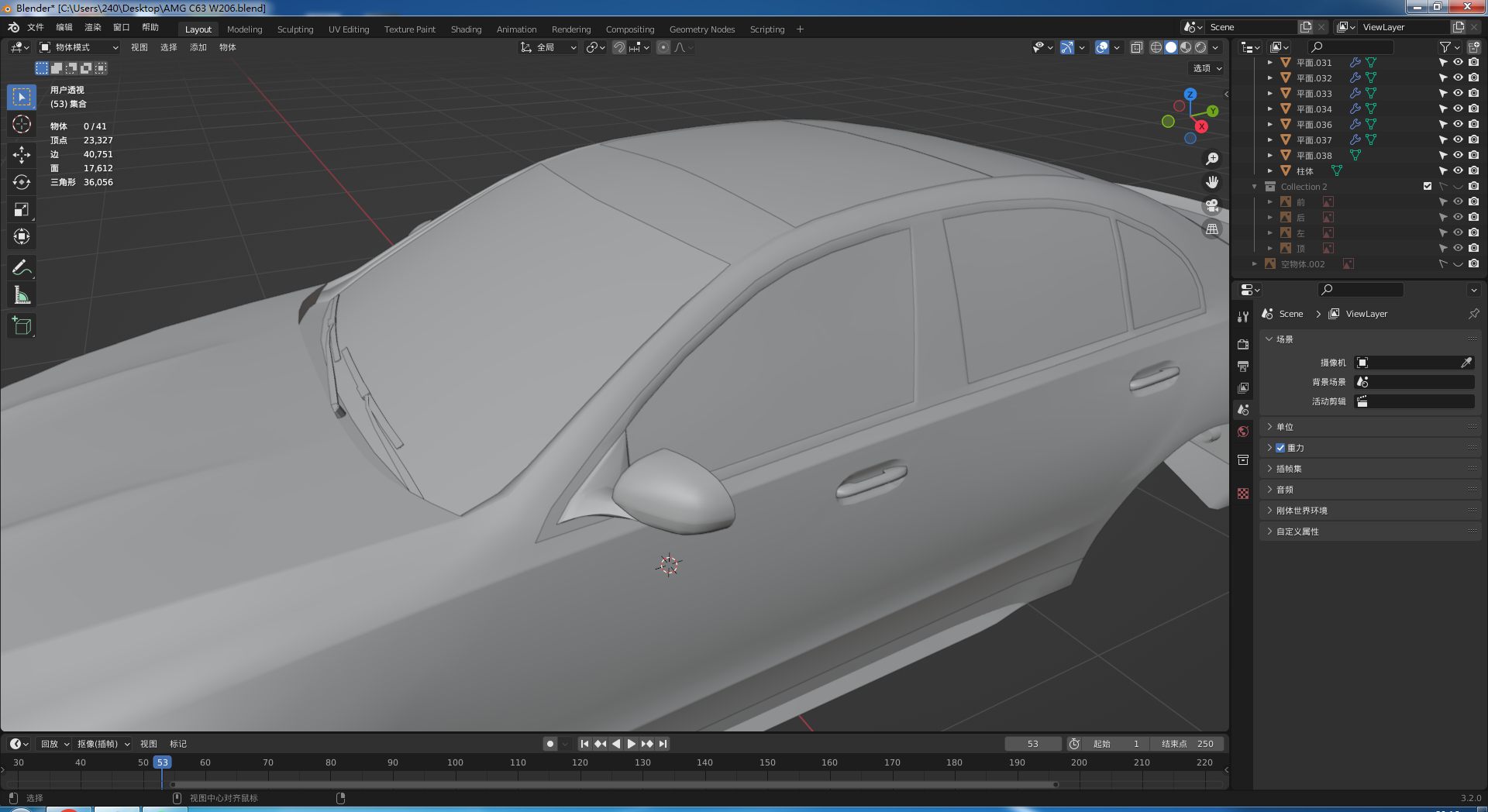Toggle Collection 2 exclude checkbox
The height and width of the screenshot is (812, 1488).
pyautogui.click(x=1428, y=187)
